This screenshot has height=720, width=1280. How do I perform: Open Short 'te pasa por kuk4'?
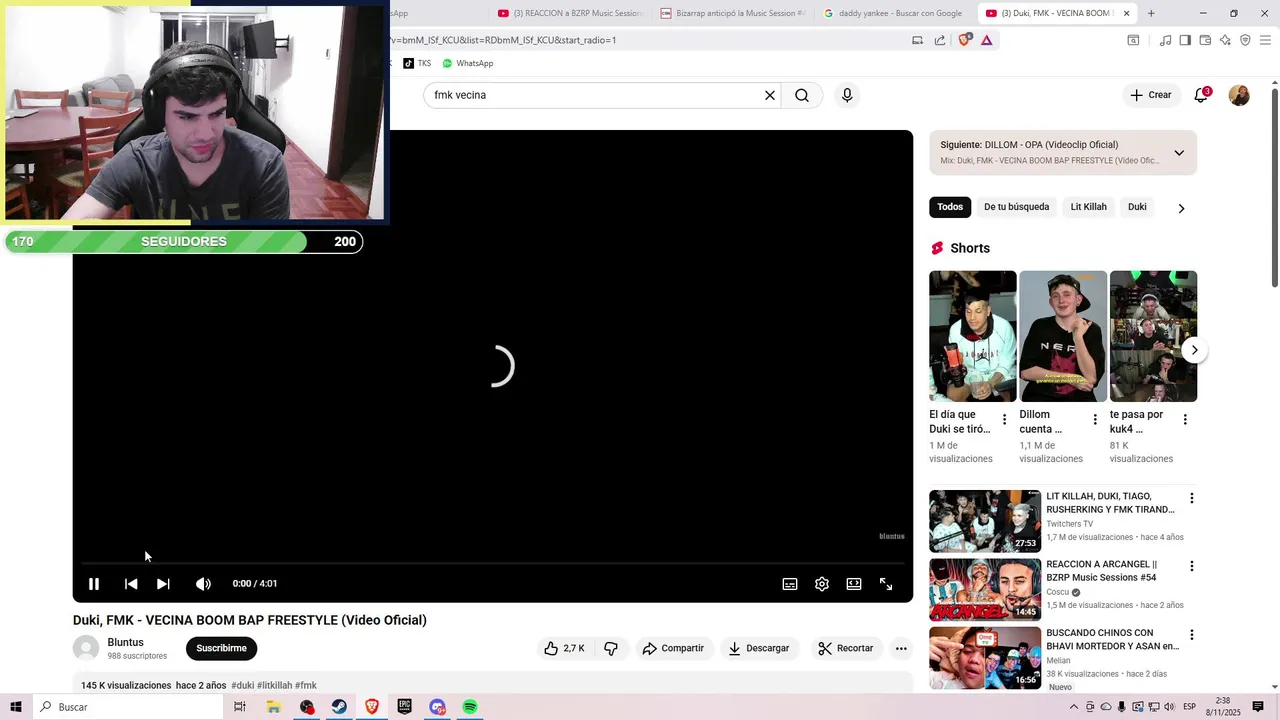tap(1153, 336)
